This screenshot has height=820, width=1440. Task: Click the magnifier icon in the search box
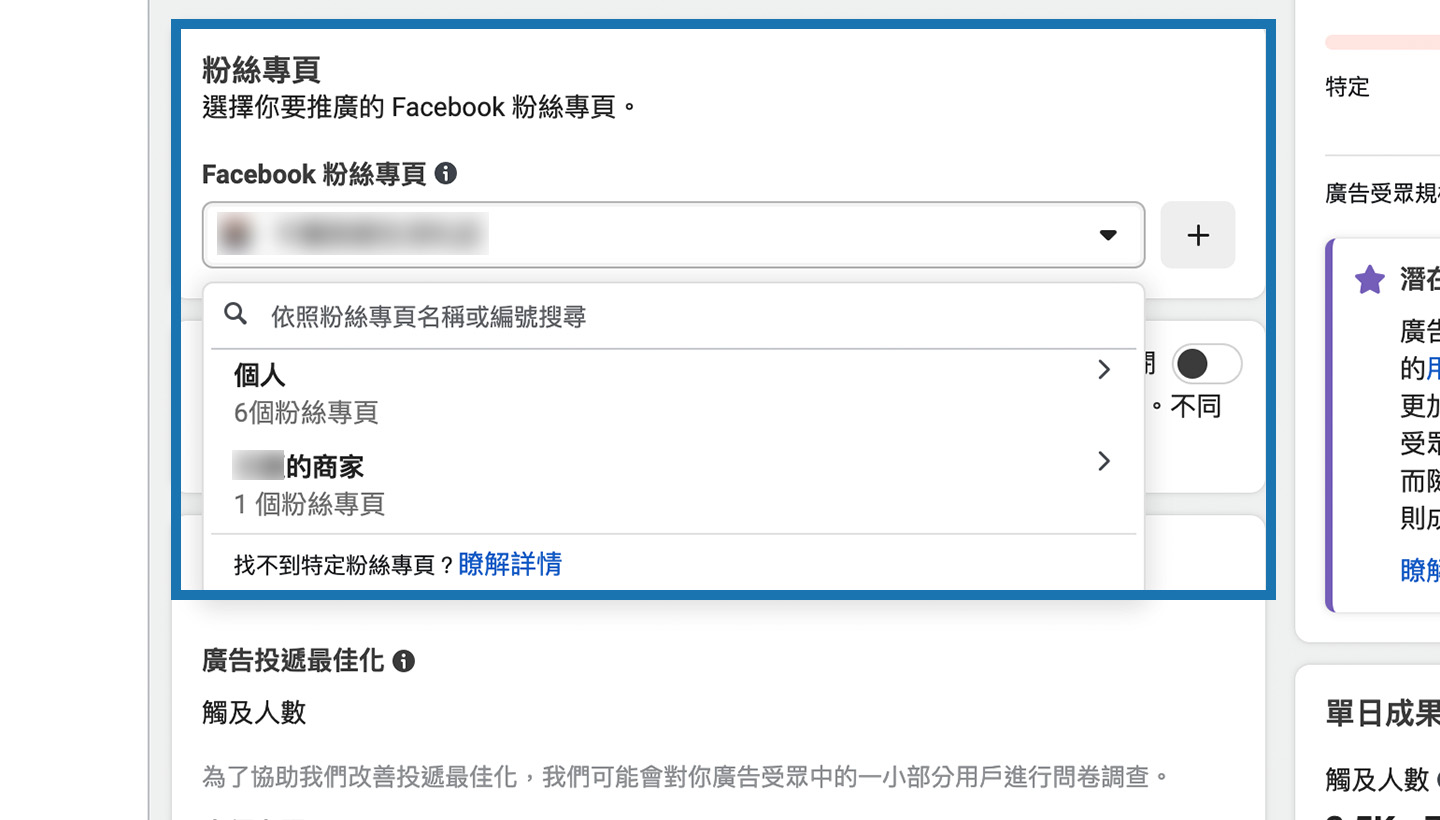click(x=236, y=315)
